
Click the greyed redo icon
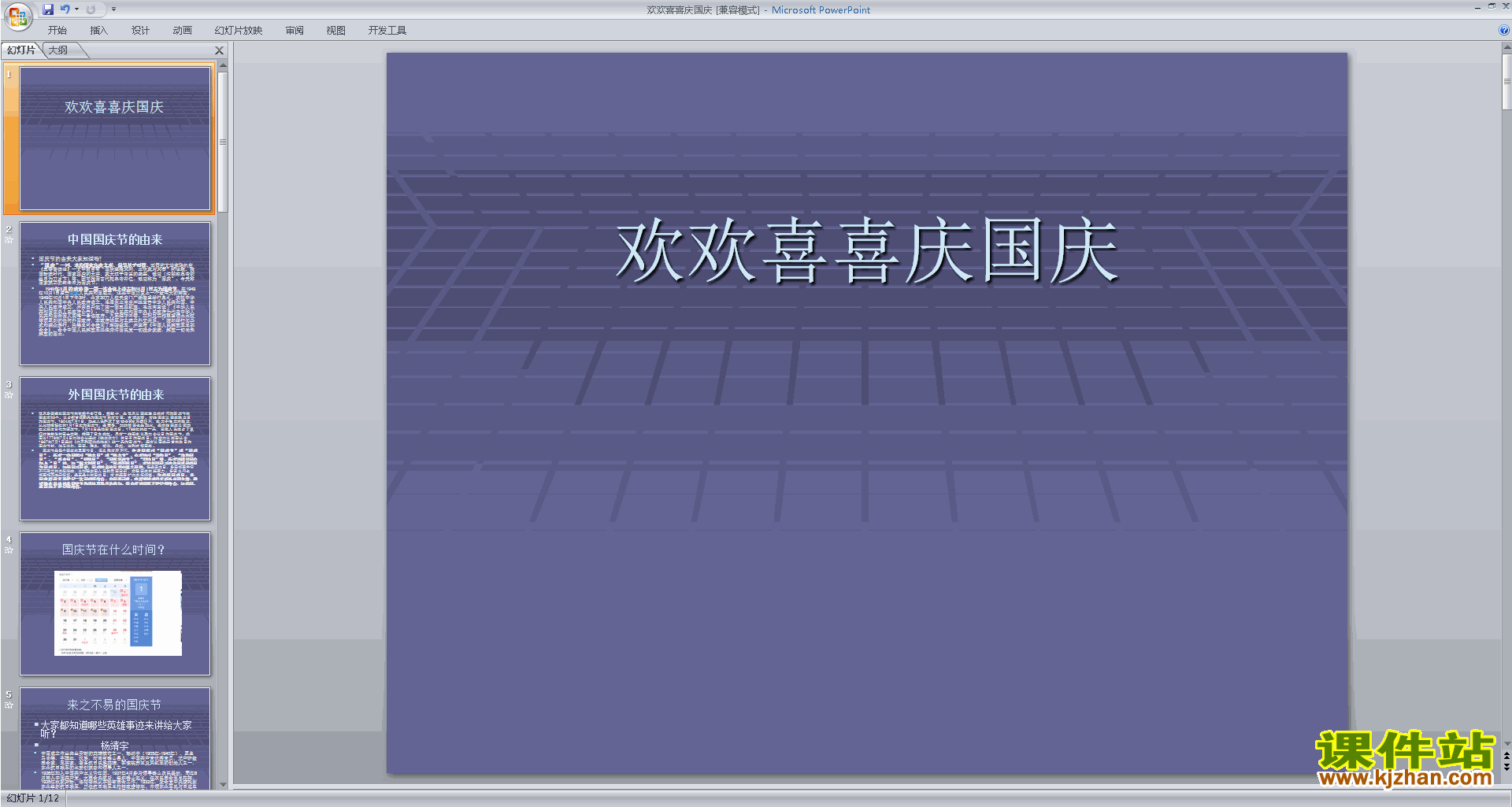[x=91, y=9]
